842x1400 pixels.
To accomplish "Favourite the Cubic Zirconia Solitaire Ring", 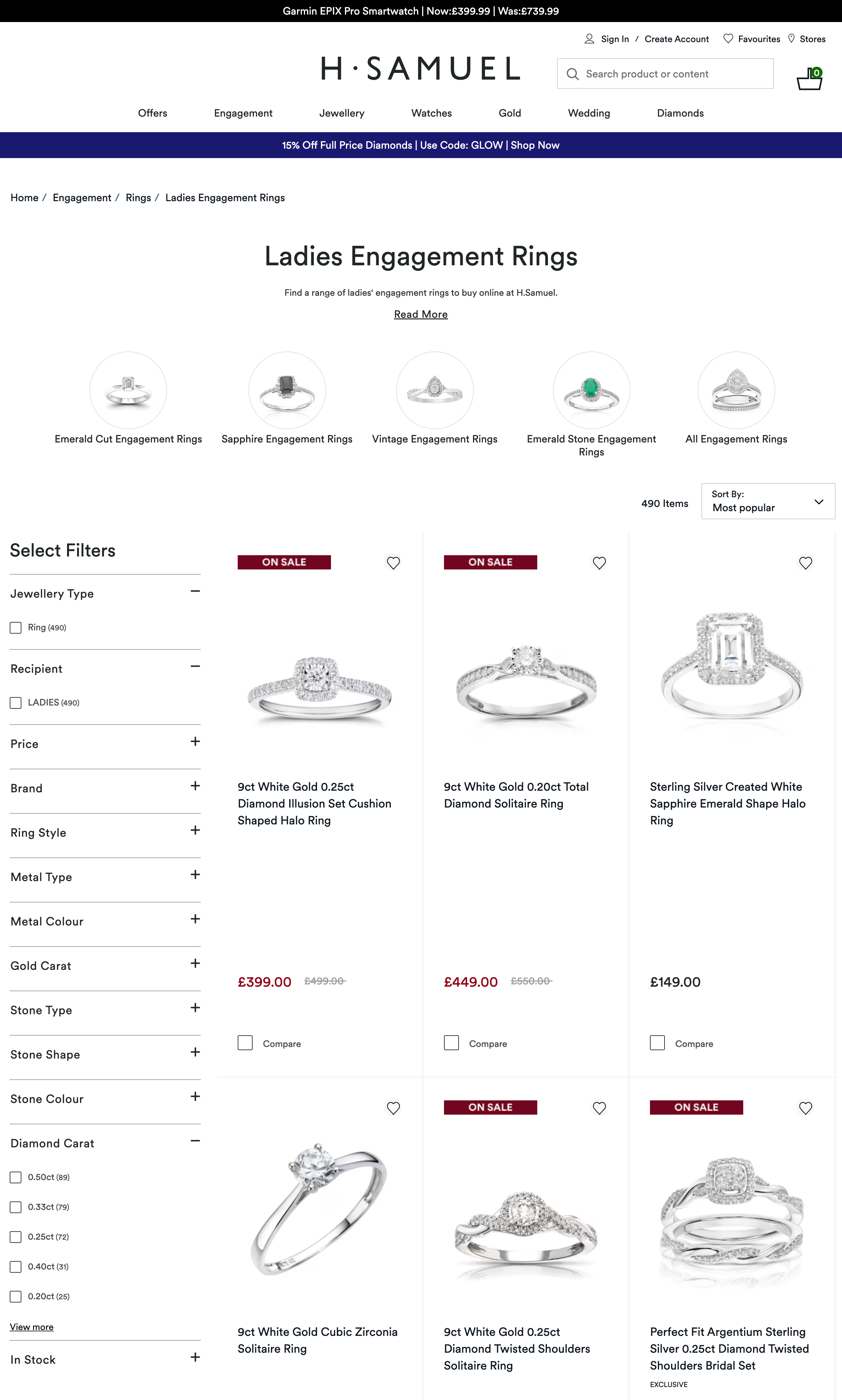I will click(393, 1108).
